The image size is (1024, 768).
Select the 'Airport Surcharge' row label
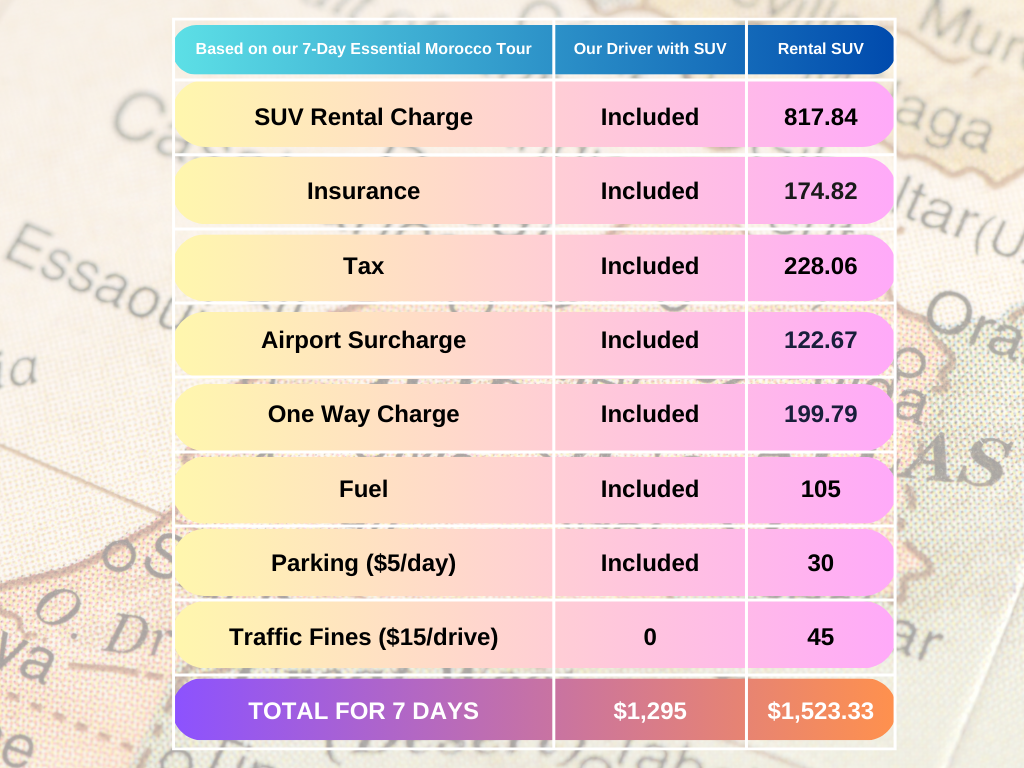363,340
